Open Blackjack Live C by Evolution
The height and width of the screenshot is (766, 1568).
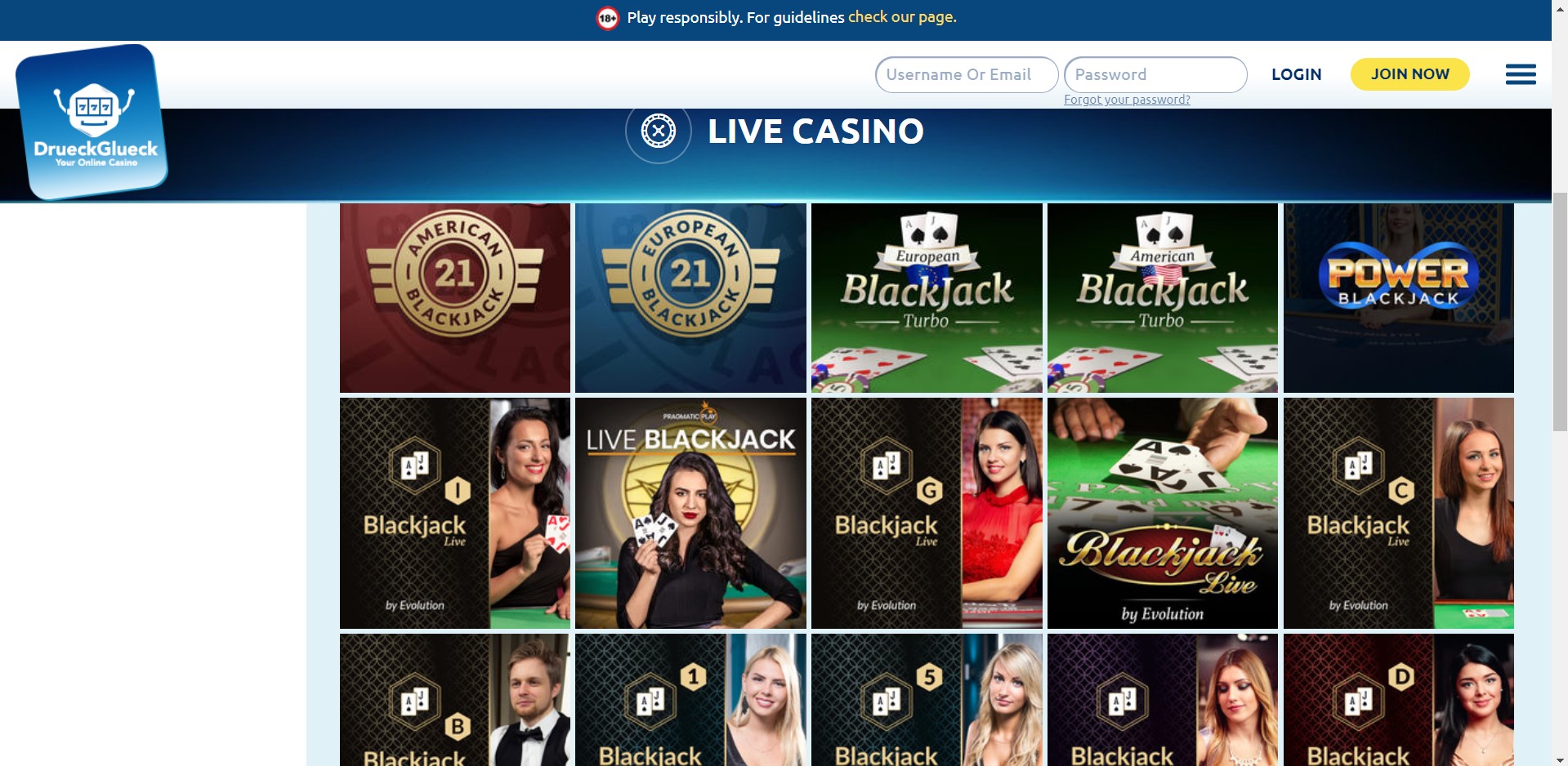pyautogui.click(x=1399, y=513)
